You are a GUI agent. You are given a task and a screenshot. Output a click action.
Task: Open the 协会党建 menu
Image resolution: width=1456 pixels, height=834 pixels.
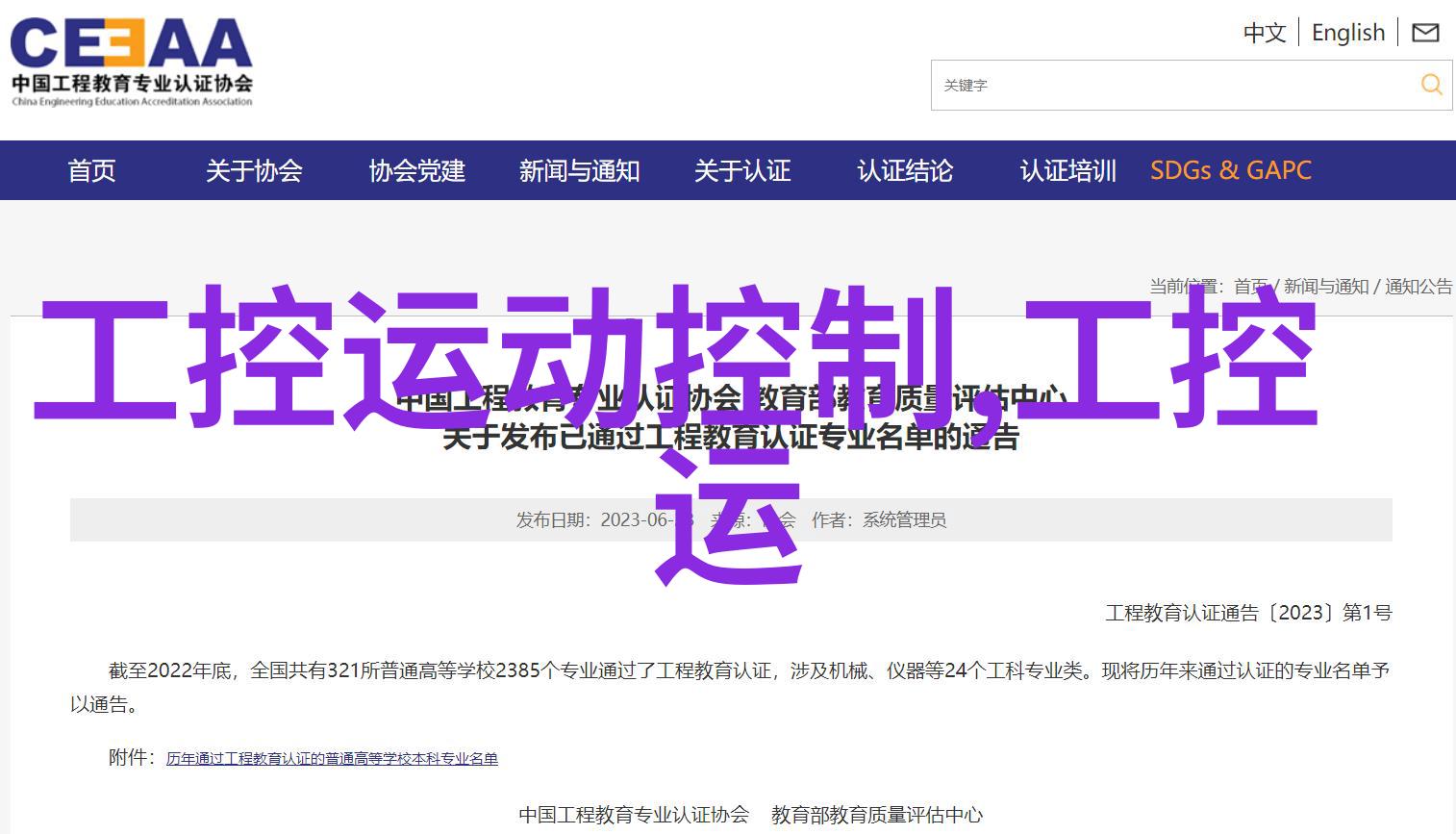click(416, 171)
